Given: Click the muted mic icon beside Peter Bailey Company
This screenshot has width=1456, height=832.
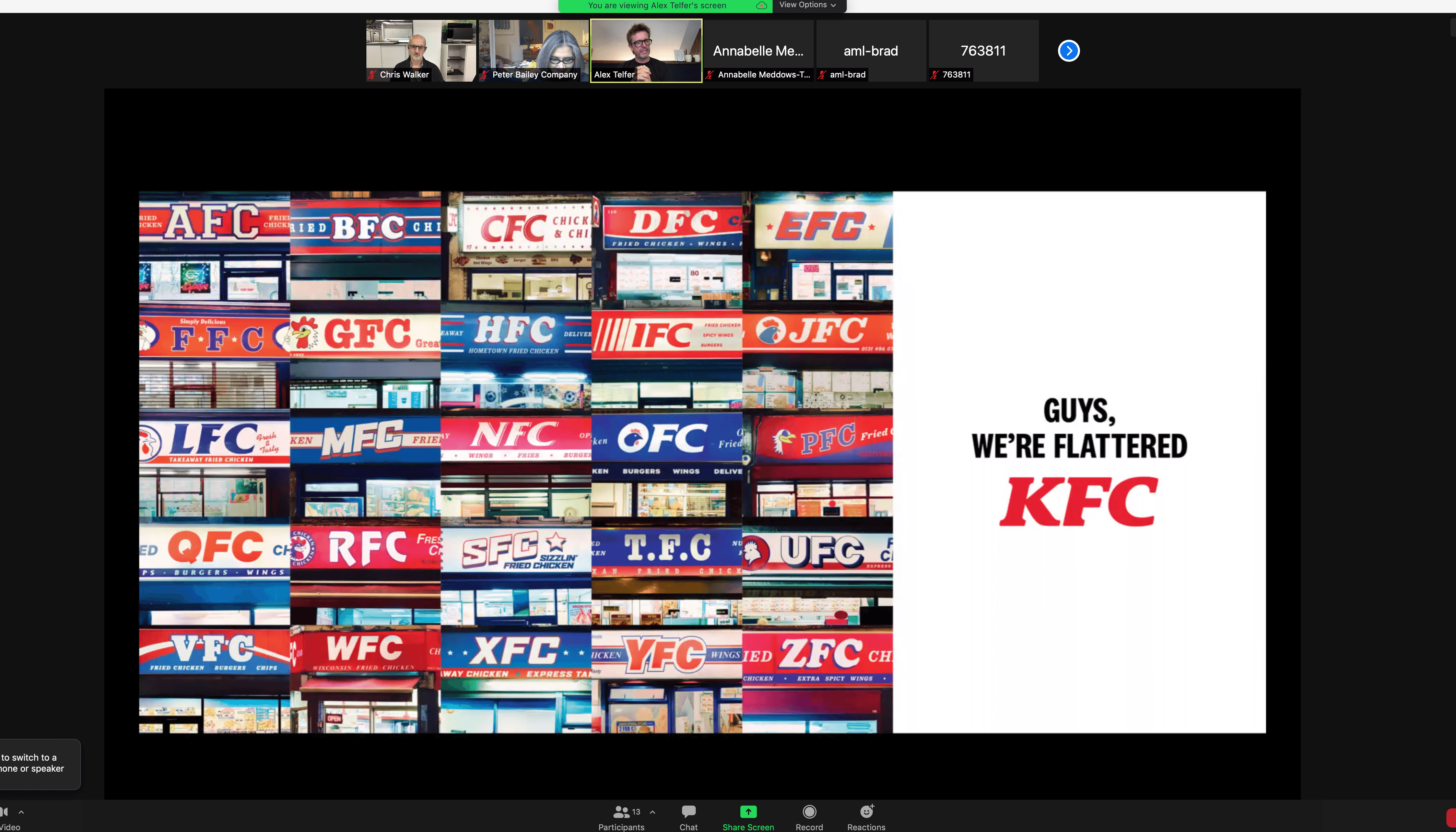Looking at the screenshot, I should 485,75.
